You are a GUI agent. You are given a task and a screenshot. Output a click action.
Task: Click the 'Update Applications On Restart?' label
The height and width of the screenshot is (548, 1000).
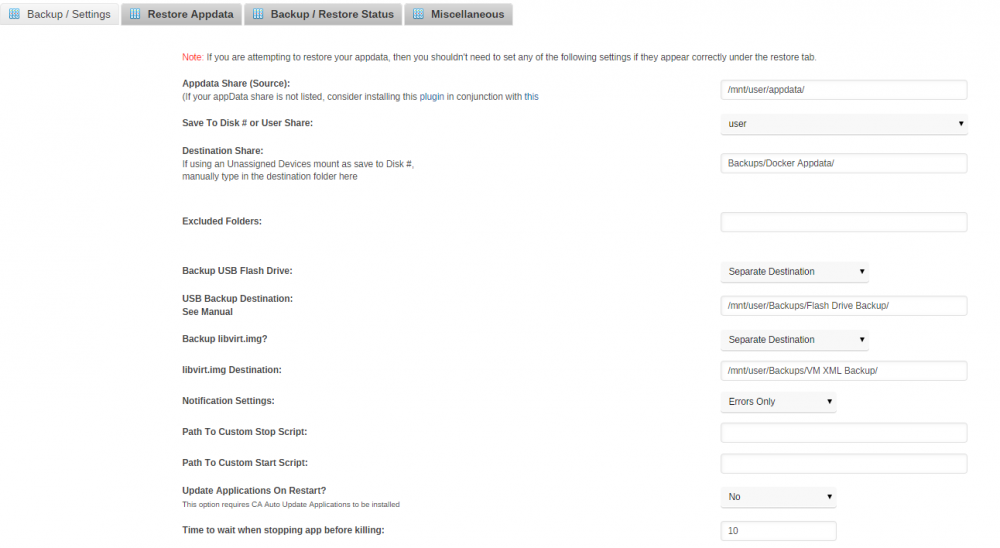click(254, 491)
